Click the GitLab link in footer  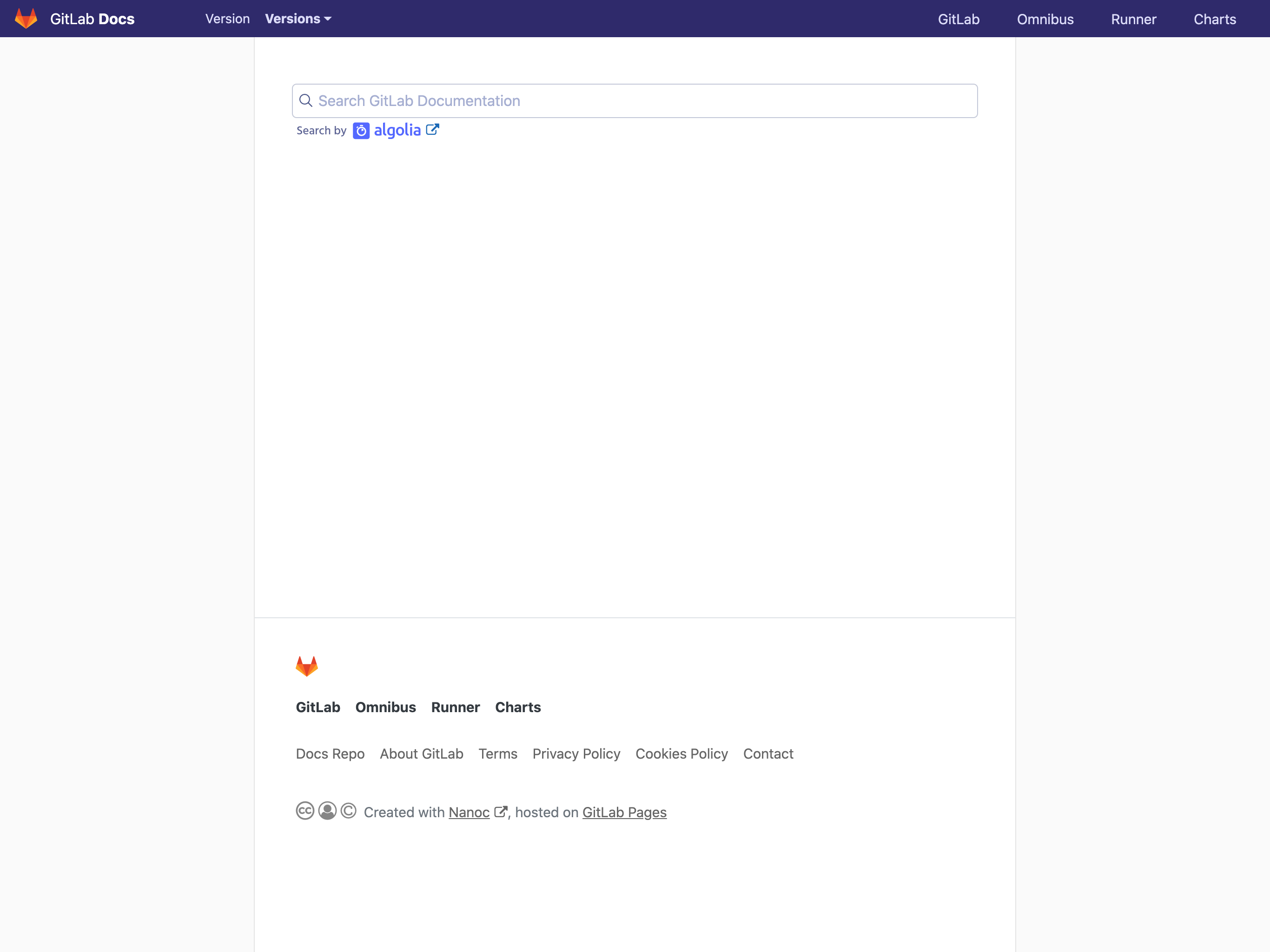pyautogui.click(x=317, y=707)
